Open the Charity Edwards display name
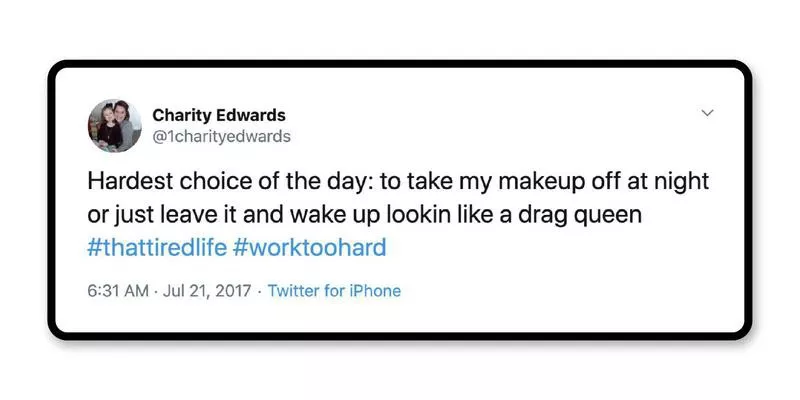 pyautogui.click(x=218, y=115)
